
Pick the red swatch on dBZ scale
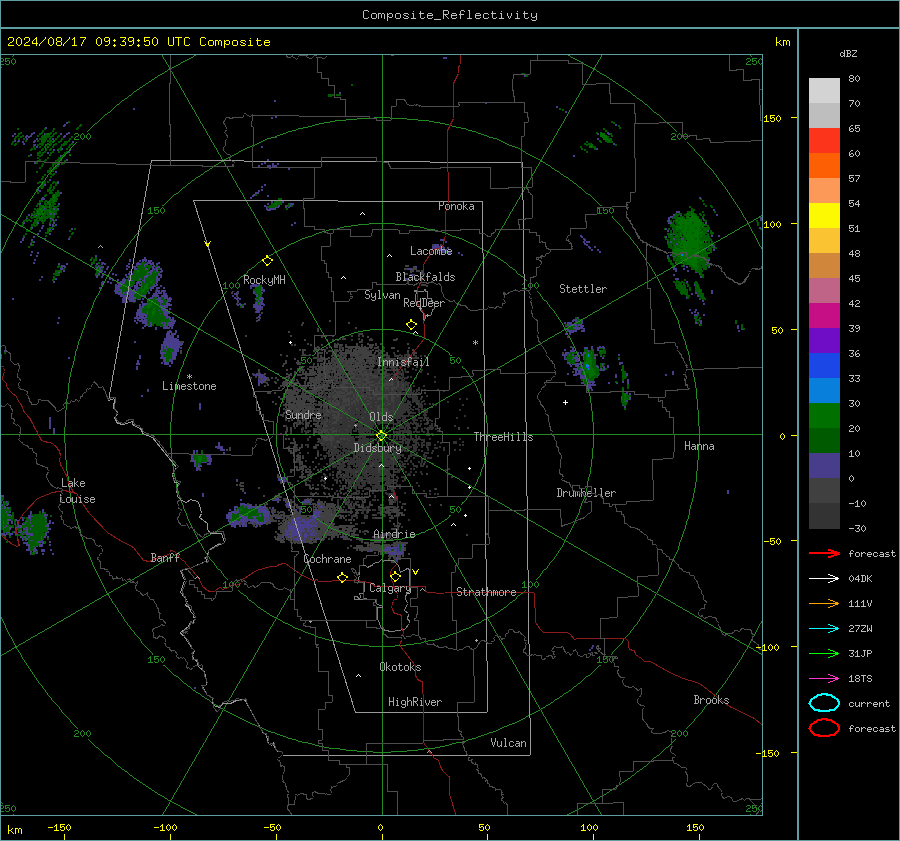pos(824,140)
